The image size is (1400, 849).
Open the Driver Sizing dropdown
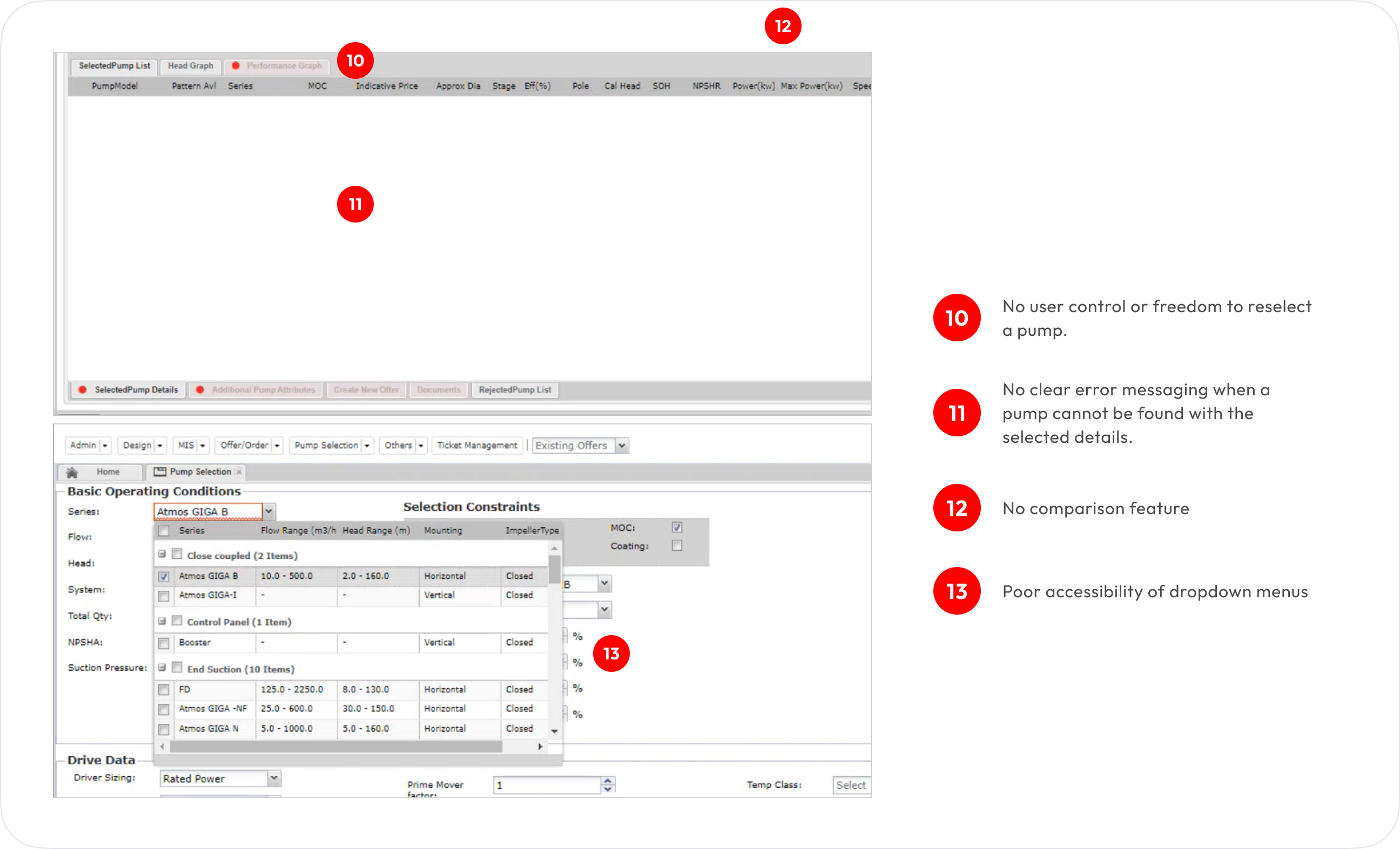pyautogui.click(x=274, y=778)
